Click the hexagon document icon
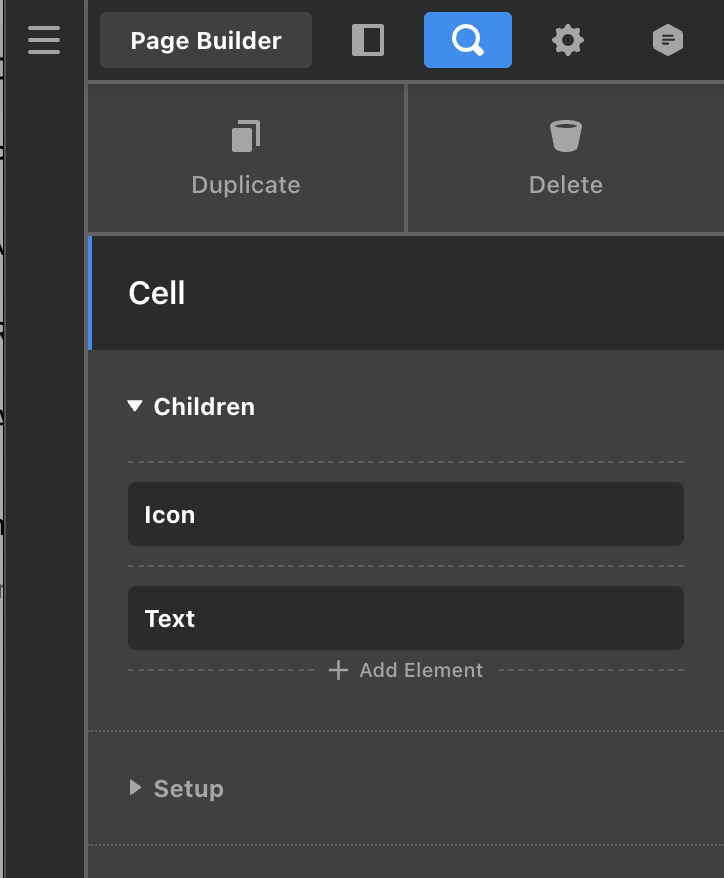The image size is (724, 878). 667,40
